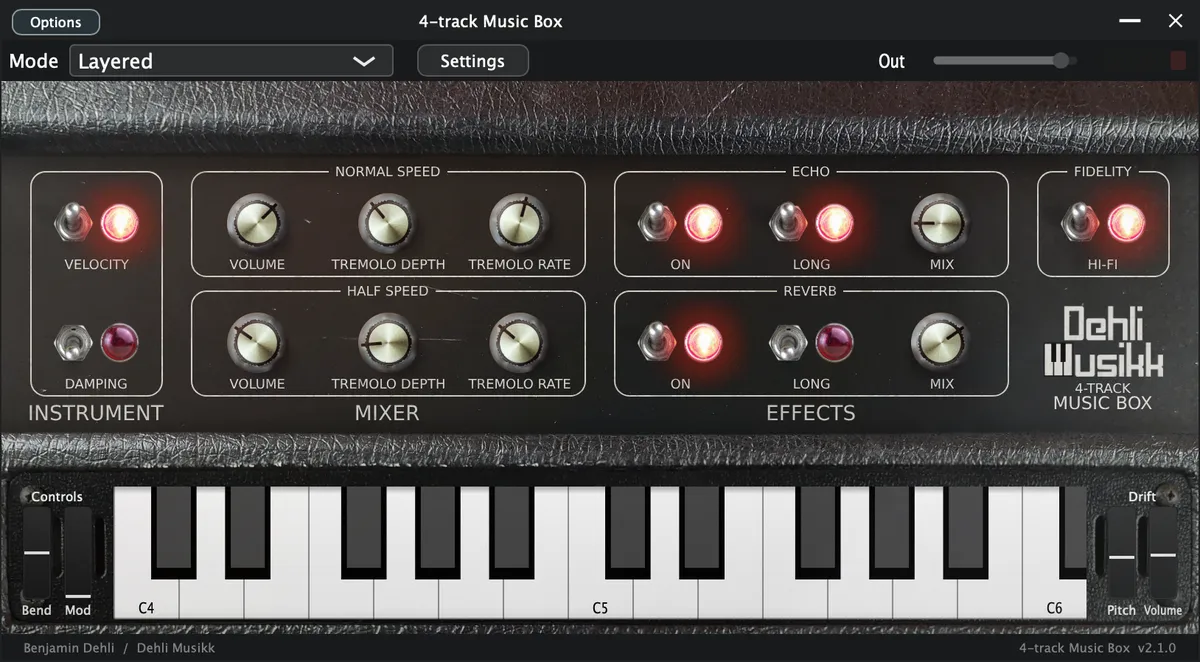Click the EFFECTS section label
The height and width of the screenshot is (662, 1200).
(811, 413)
